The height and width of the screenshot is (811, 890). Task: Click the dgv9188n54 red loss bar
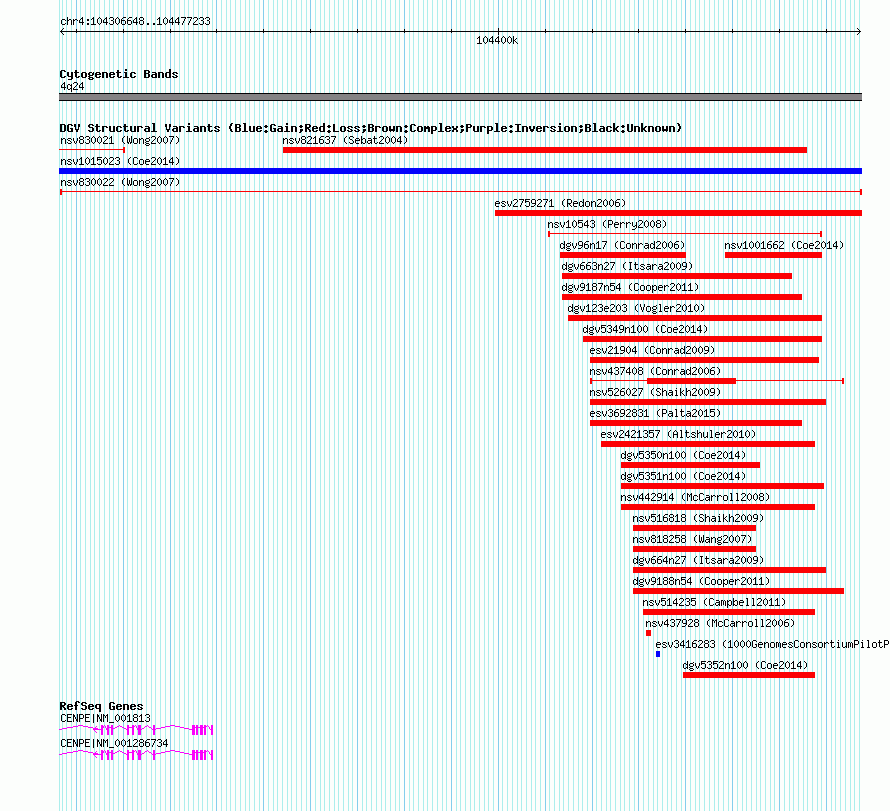738,591
